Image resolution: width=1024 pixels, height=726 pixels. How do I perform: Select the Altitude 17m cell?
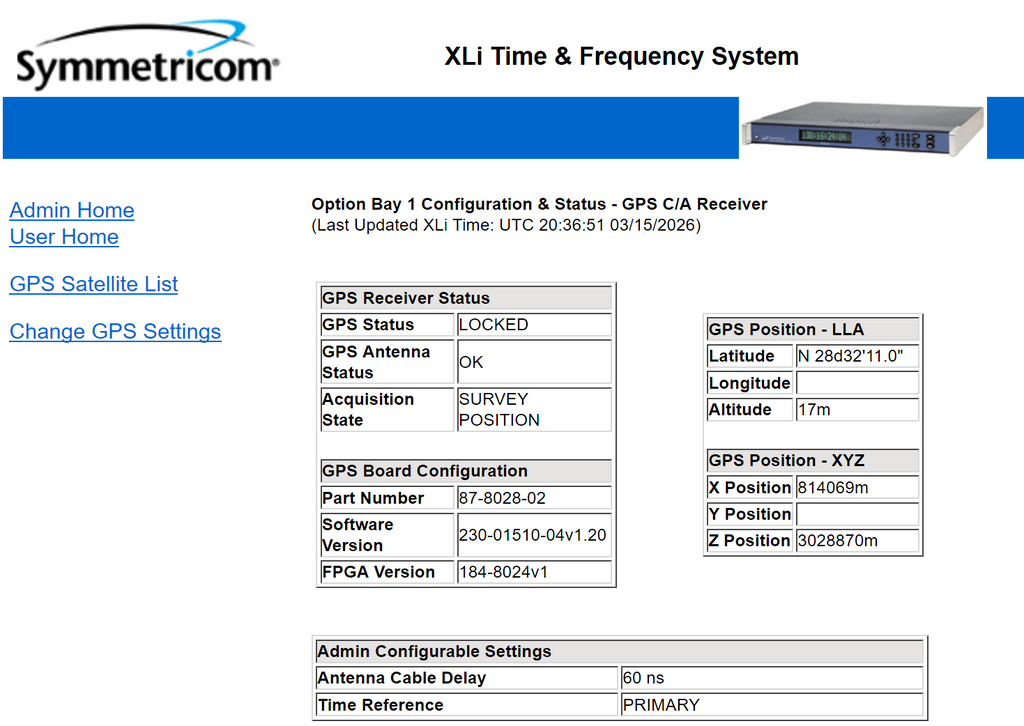(x=856, y=410)
